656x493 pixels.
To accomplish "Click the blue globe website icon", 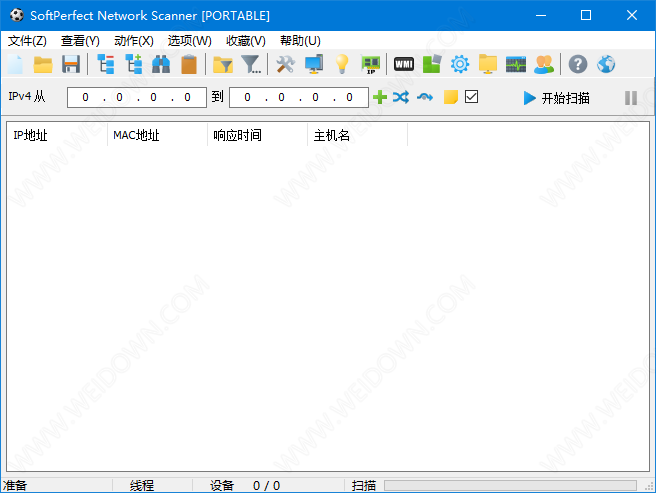I will 606,64.
